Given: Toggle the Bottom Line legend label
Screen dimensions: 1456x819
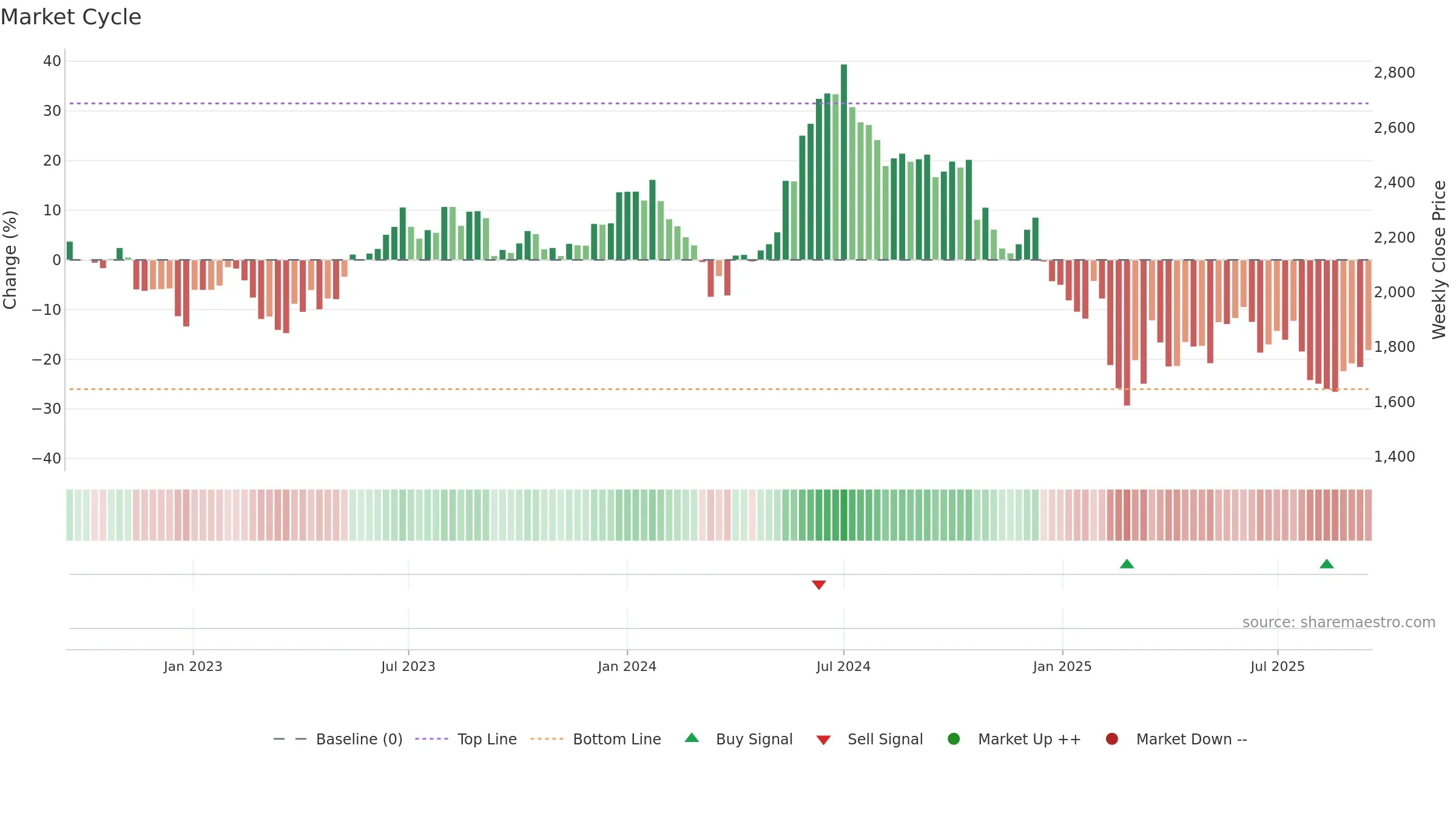Looking at the screenshot, I should pos(617,739).
